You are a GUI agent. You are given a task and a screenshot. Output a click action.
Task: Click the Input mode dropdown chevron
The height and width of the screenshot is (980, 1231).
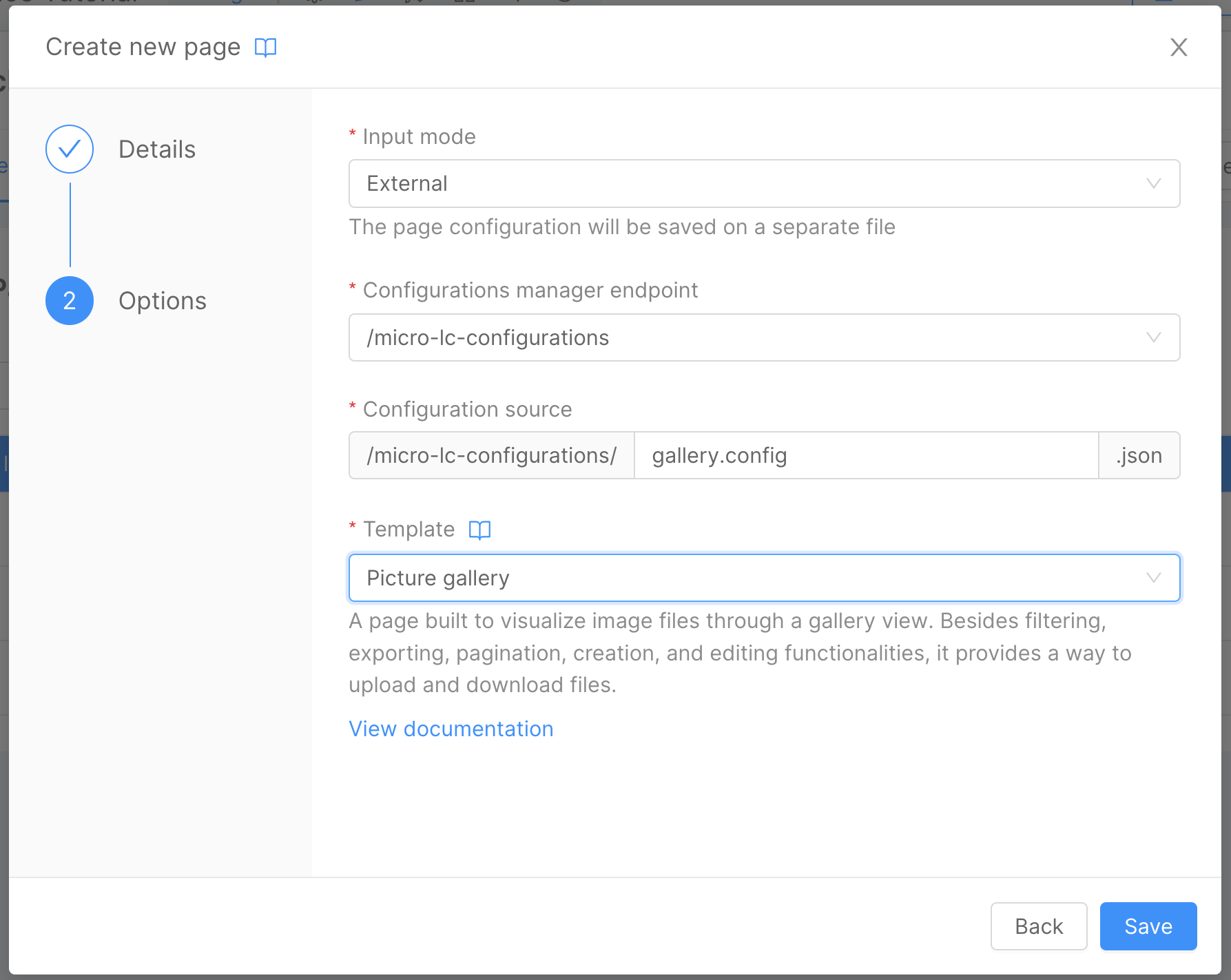coord(1153,183)
